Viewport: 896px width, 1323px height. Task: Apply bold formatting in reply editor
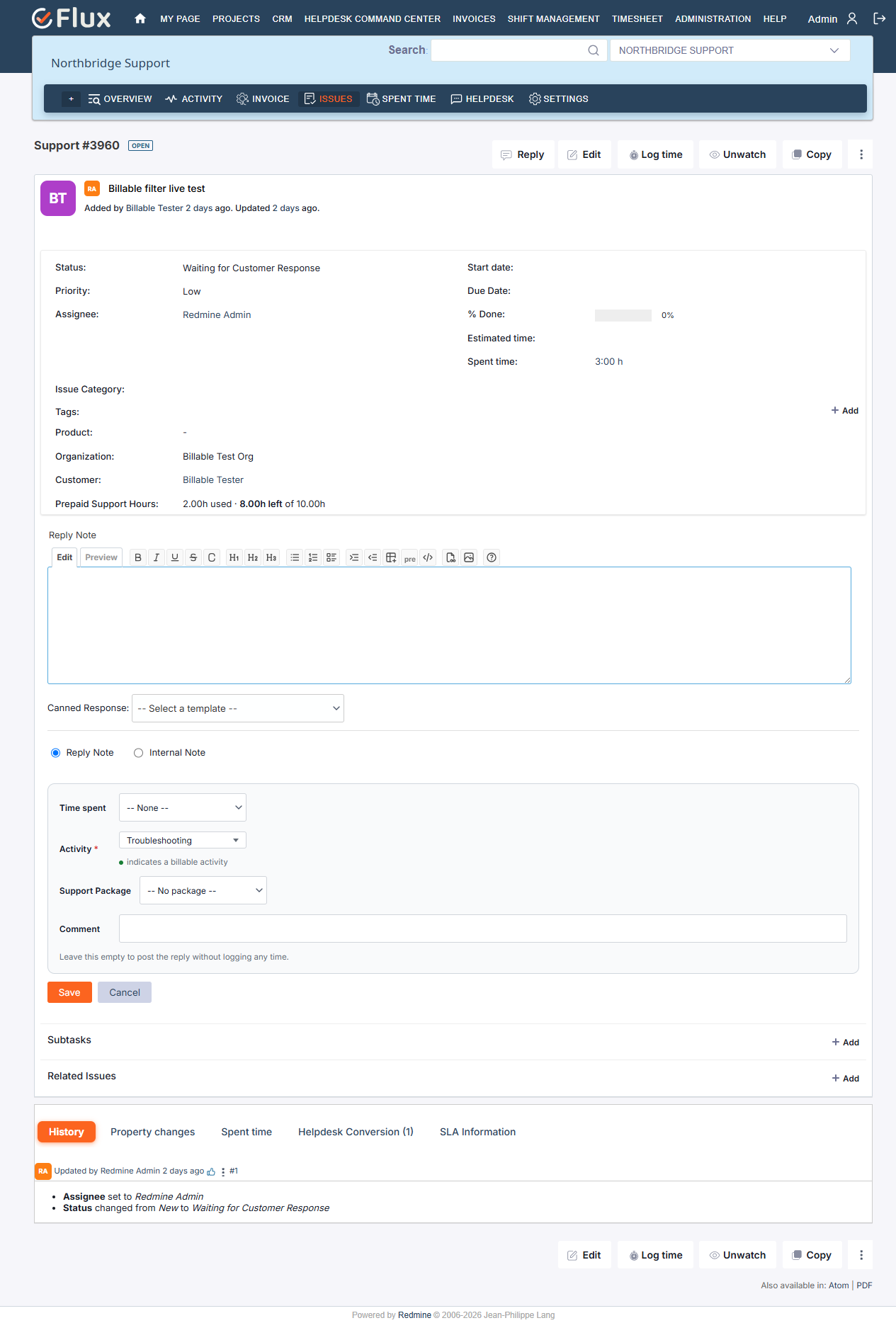click(138, 557)
